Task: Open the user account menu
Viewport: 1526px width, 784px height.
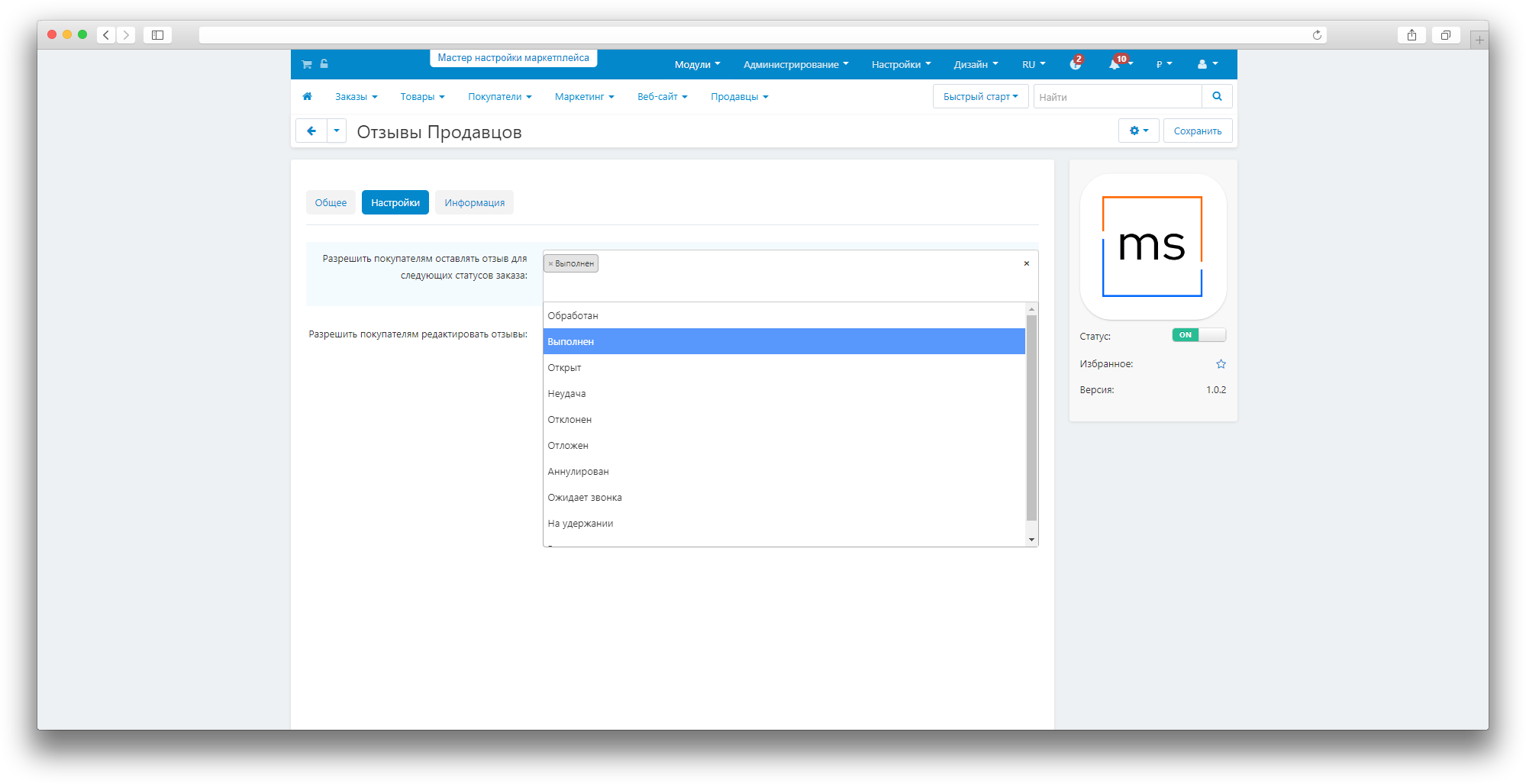Action: [1208, 64]
